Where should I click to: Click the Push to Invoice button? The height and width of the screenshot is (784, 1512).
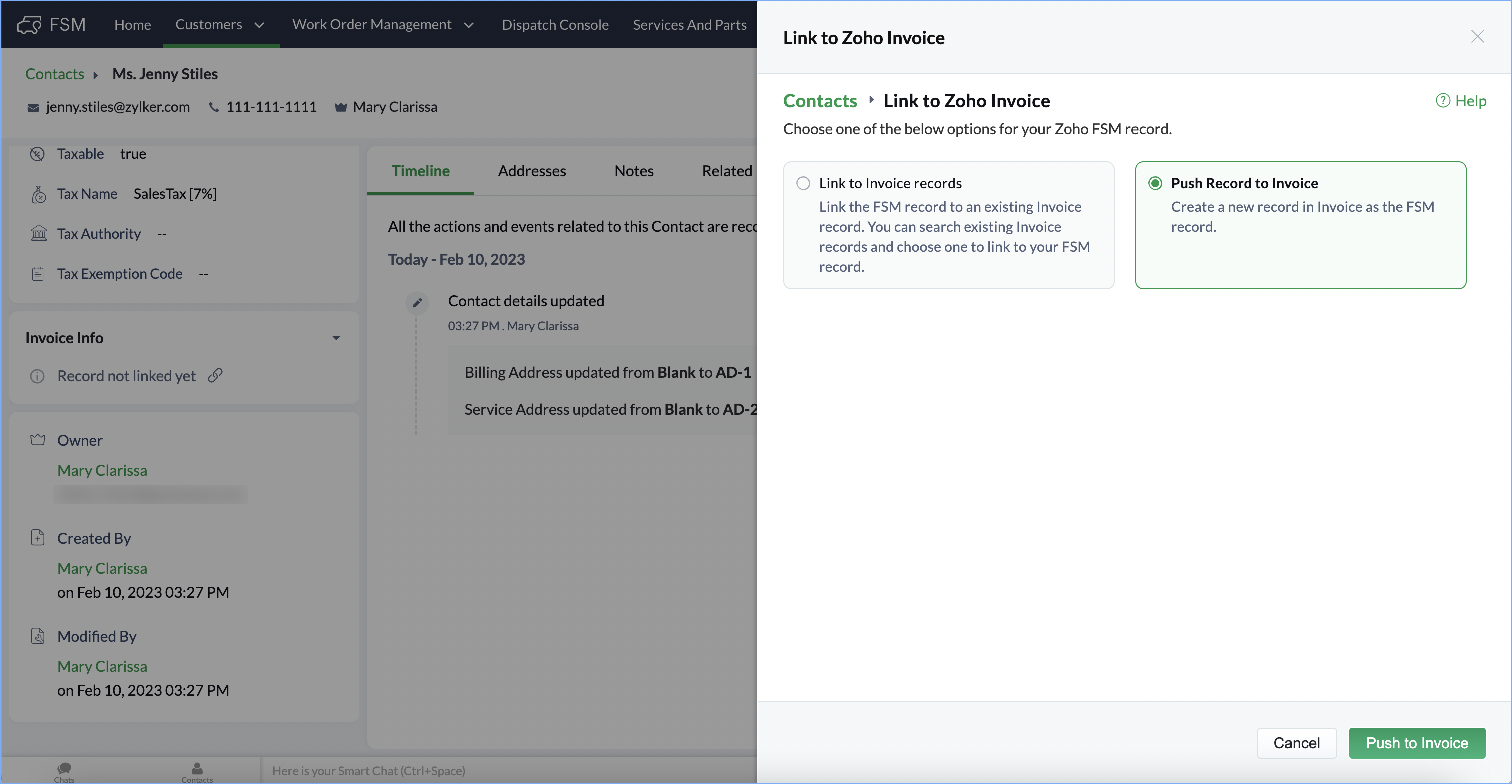(1417, 743)
